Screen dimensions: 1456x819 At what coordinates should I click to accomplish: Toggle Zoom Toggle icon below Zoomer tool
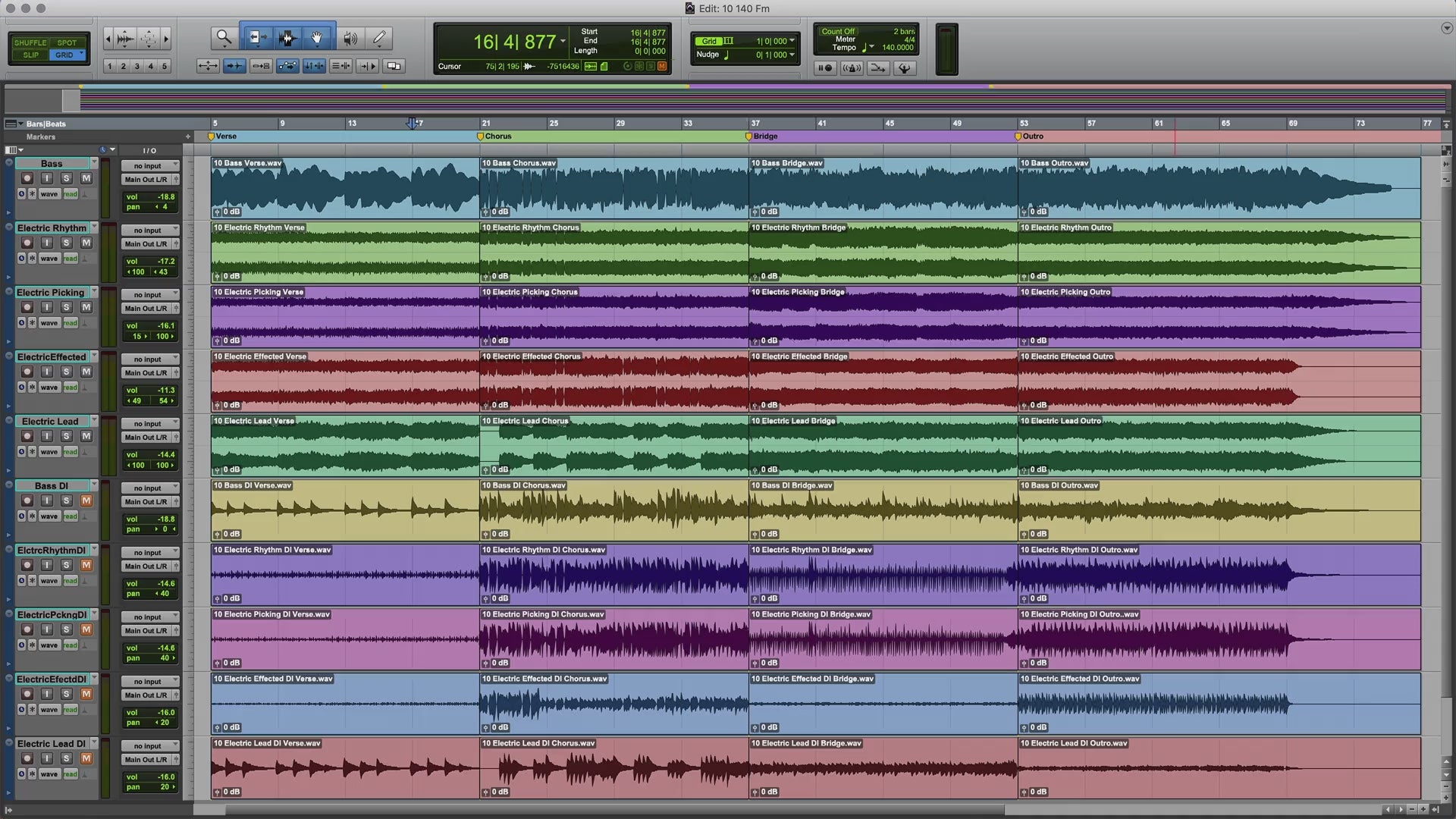click(207, 66)
